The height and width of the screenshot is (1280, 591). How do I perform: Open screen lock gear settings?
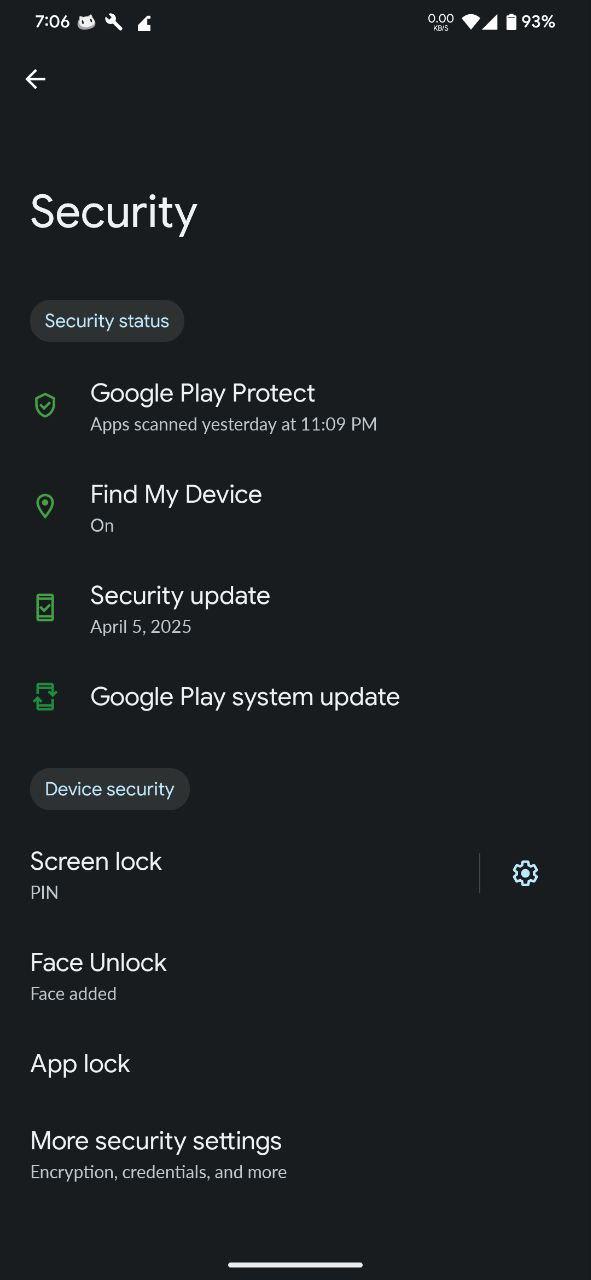525,873
